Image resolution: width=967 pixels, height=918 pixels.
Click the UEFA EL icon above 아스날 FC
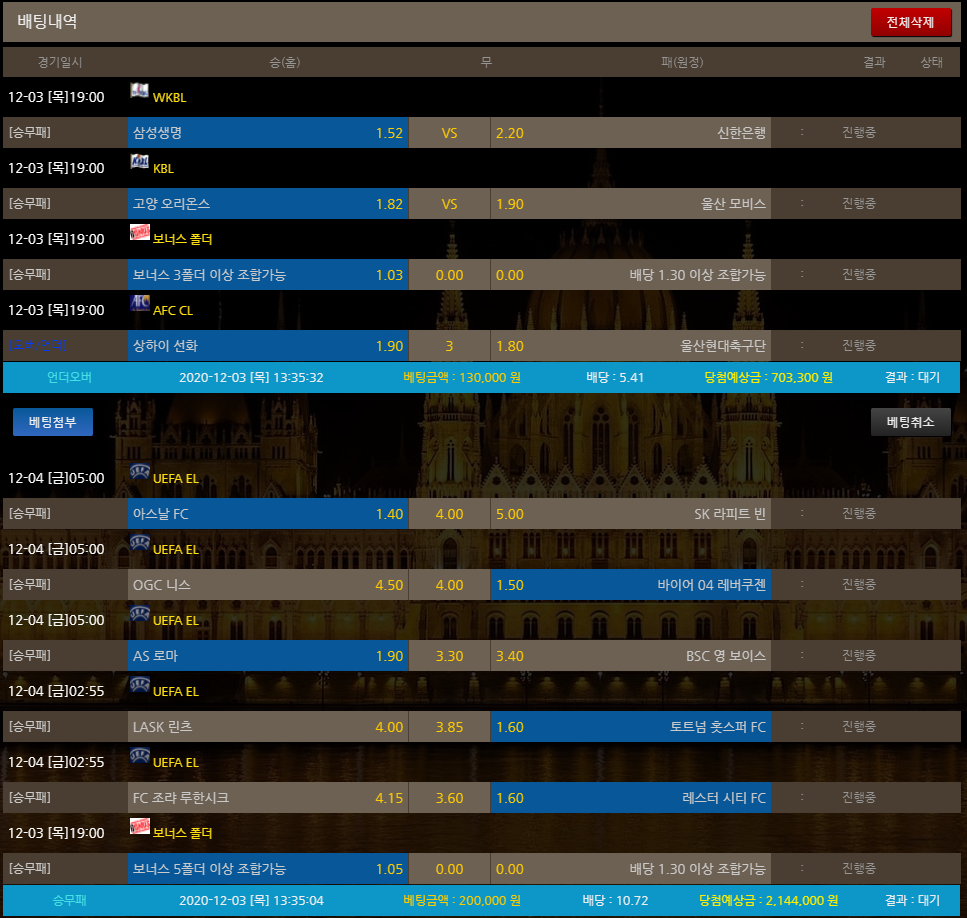(x=140, y=472)
